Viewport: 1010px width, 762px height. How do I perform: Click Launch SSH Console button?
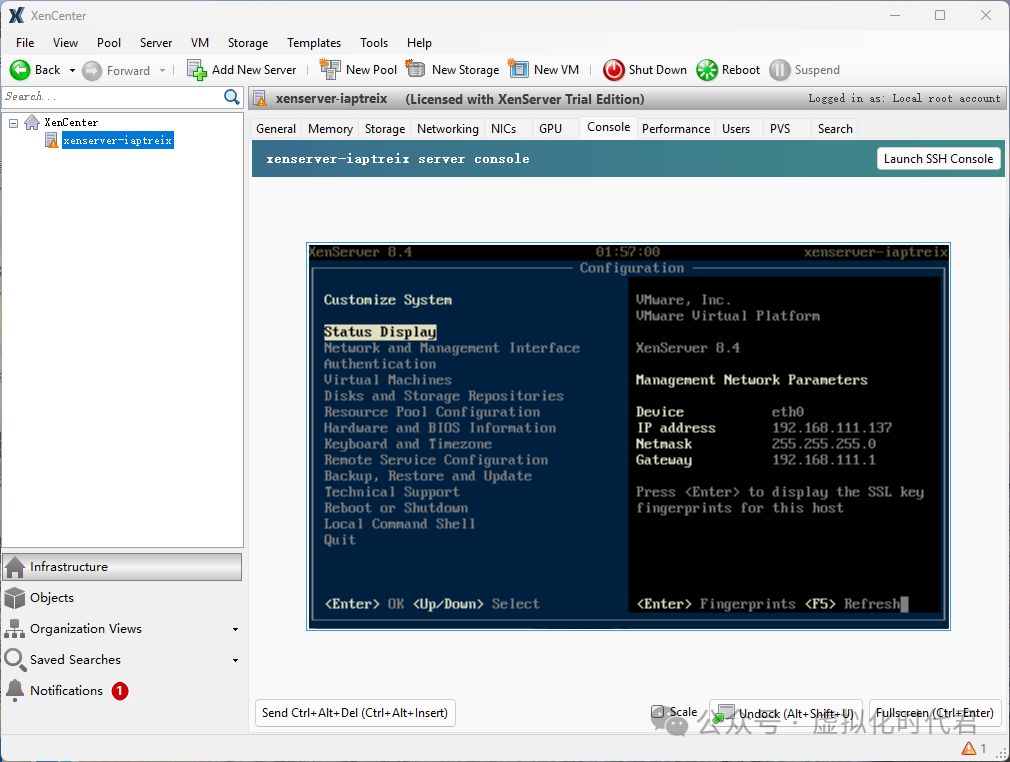pyautogui.click(x=938, y=159)
